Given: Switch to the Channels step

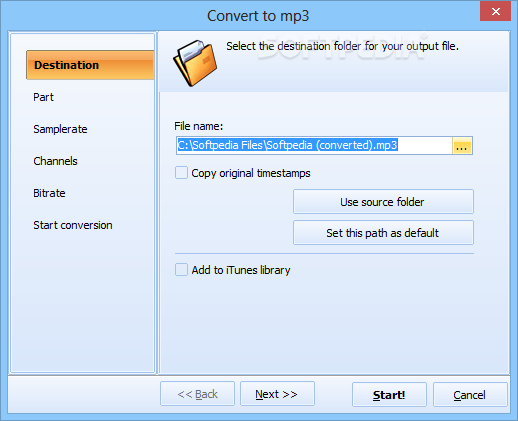Looking at the screenshot, I should click(55, 161).
